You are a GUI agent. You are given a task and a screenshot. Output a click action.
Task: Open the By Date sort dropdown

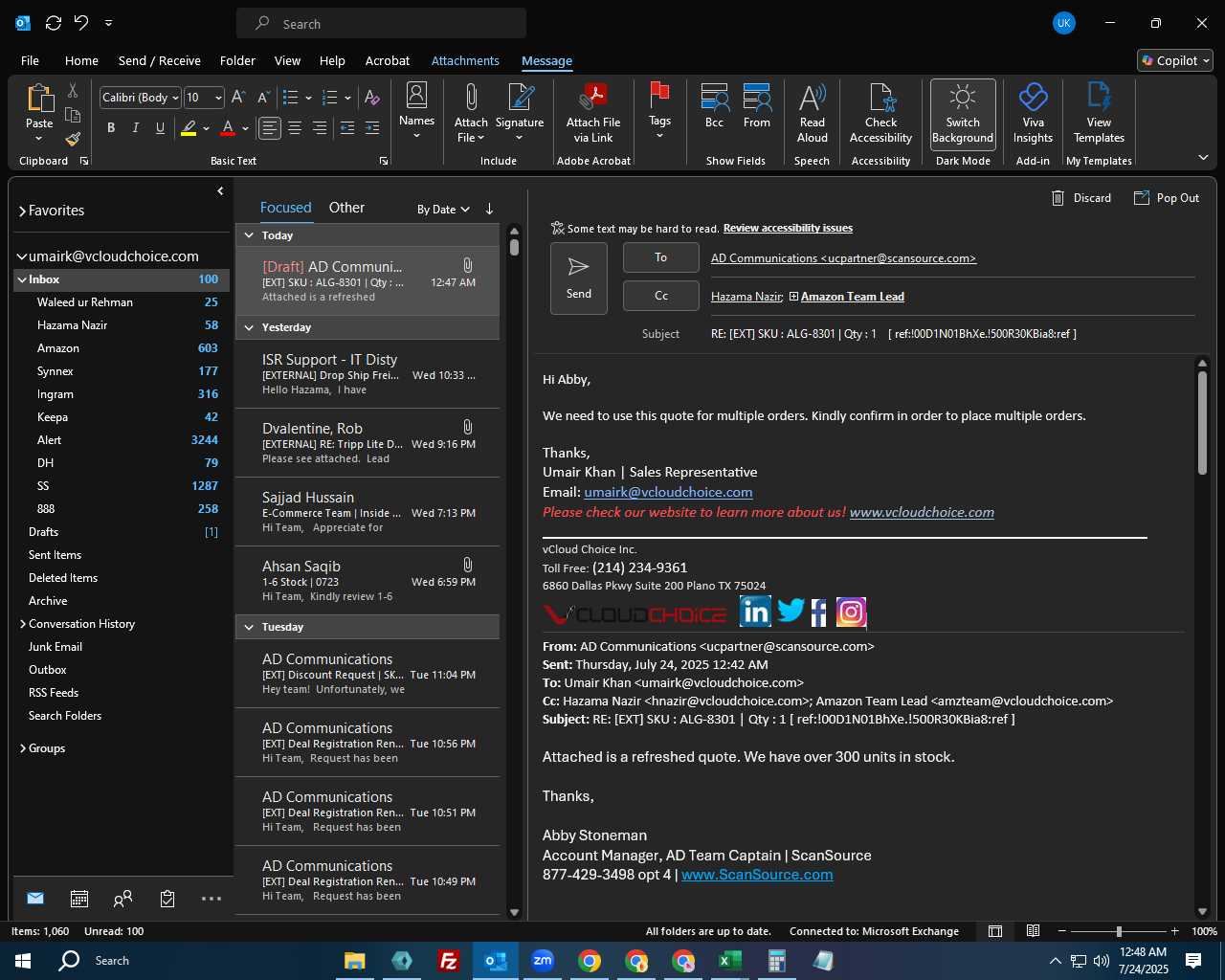[444, 210]
